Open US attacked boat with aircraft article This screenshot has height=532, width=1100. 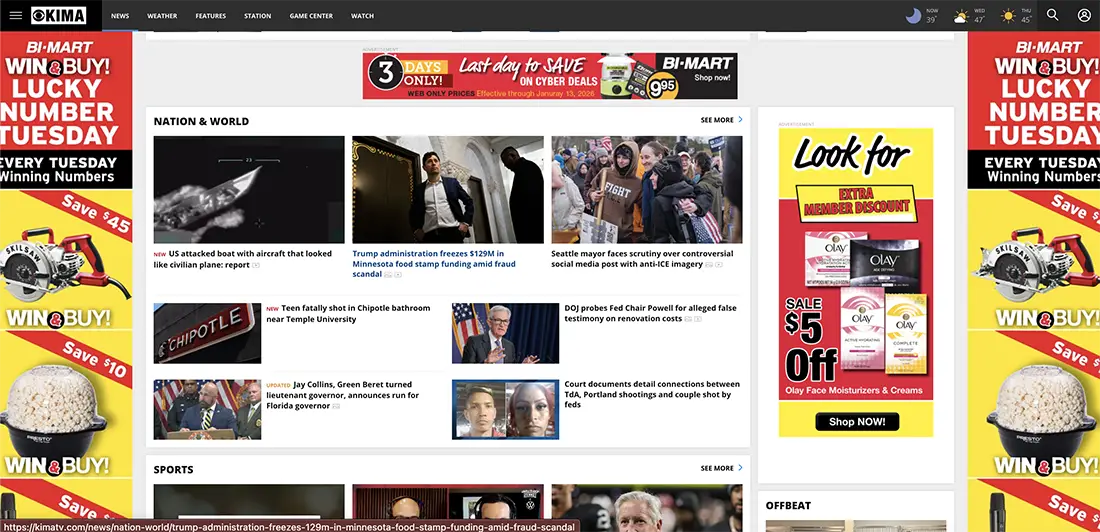(243, 259)
